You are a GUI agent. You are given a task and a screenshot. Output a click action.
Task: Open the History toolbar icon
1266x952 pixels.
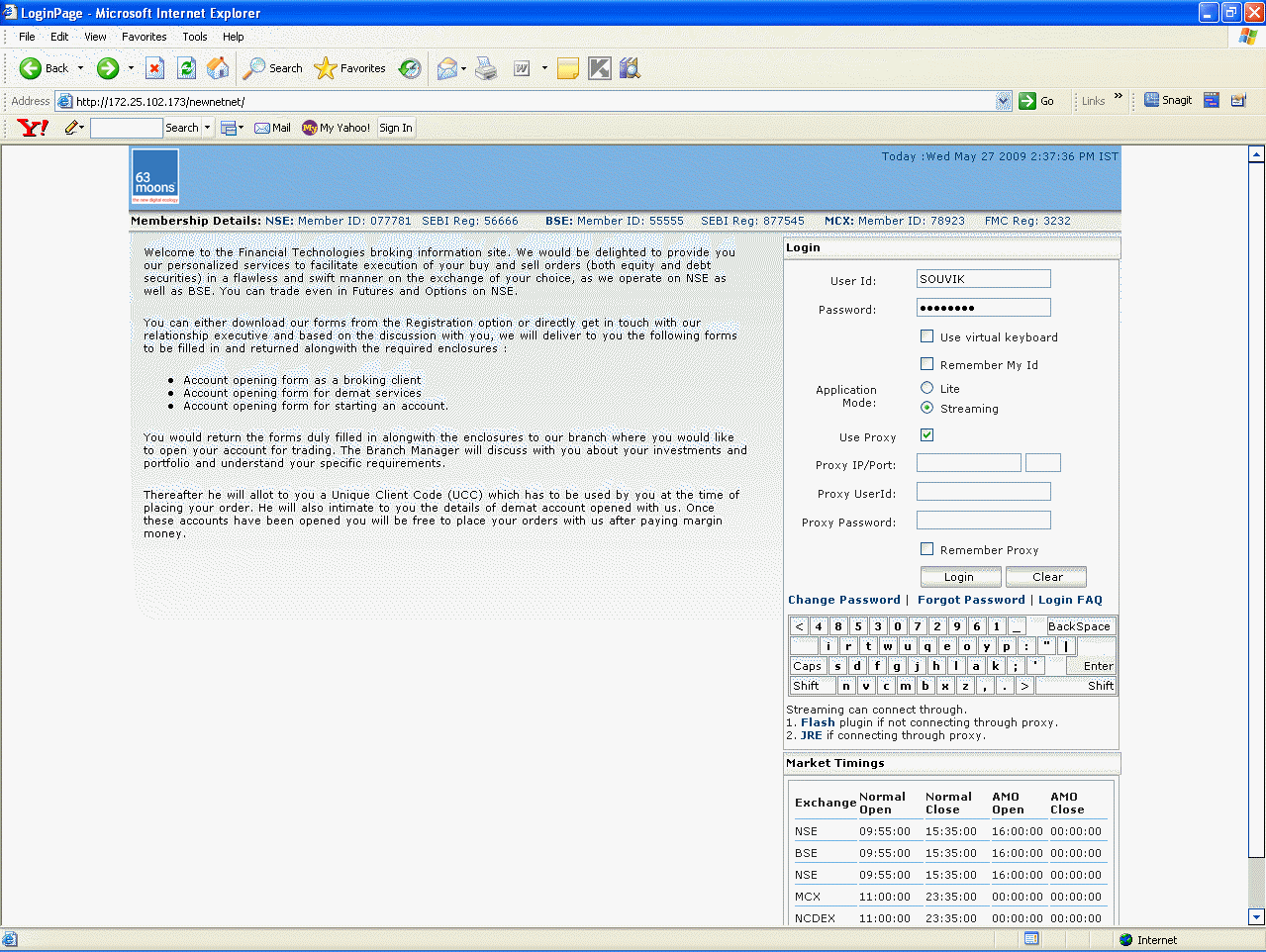[x=410, y=68]
